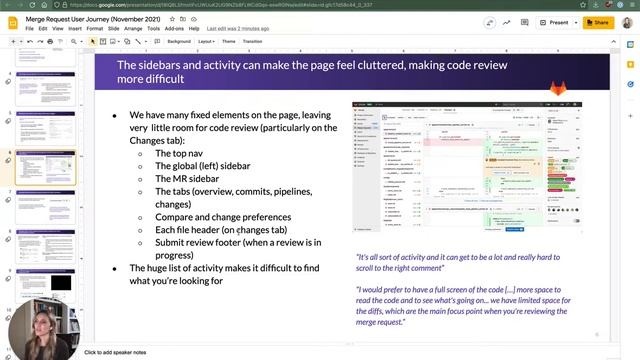Bookmark this page with the browser star
640x360 pixels.
(x=583, y=5)
